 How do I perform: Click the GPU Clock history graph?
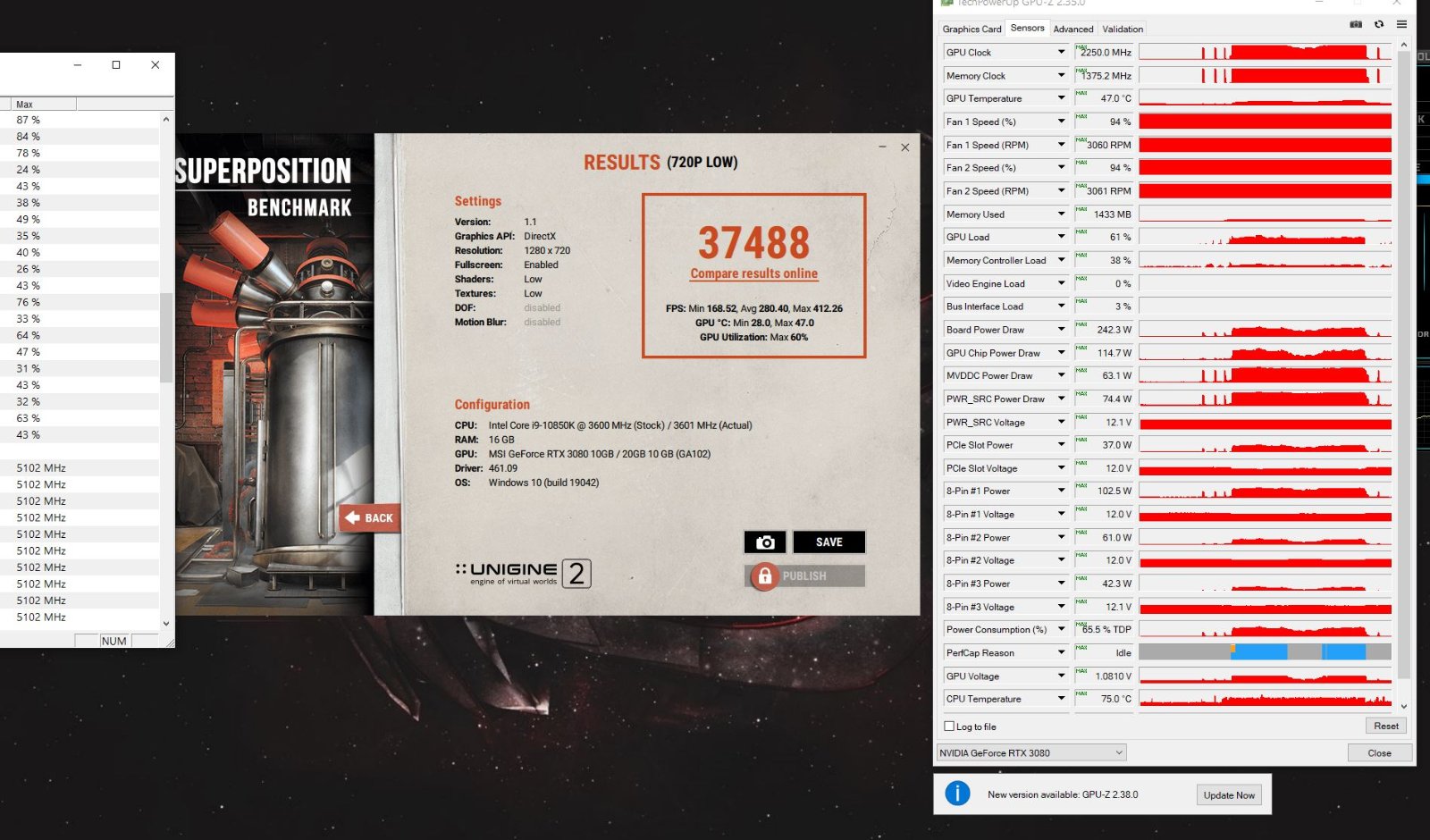point(1265,52)
